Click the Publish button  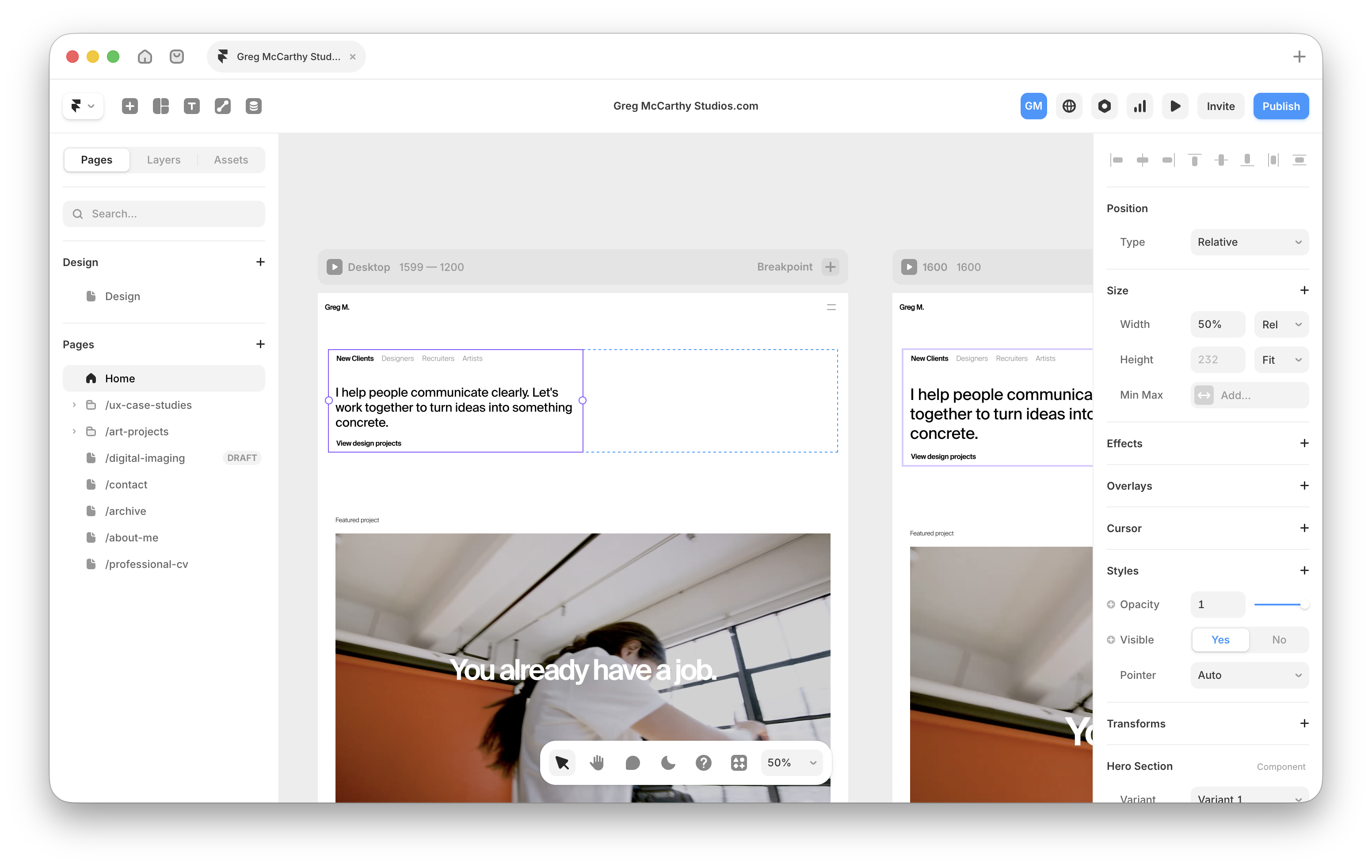point(1281,106)
